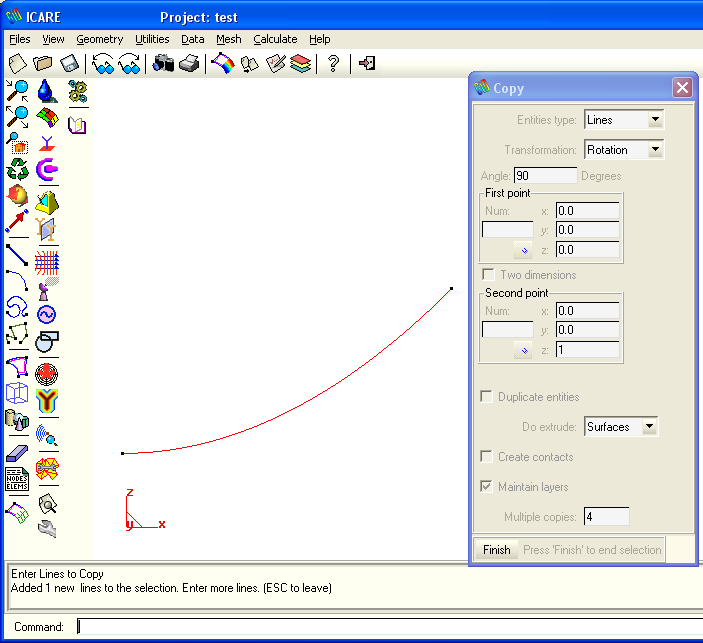Open the Do extrude dropdown

point(621,426)
